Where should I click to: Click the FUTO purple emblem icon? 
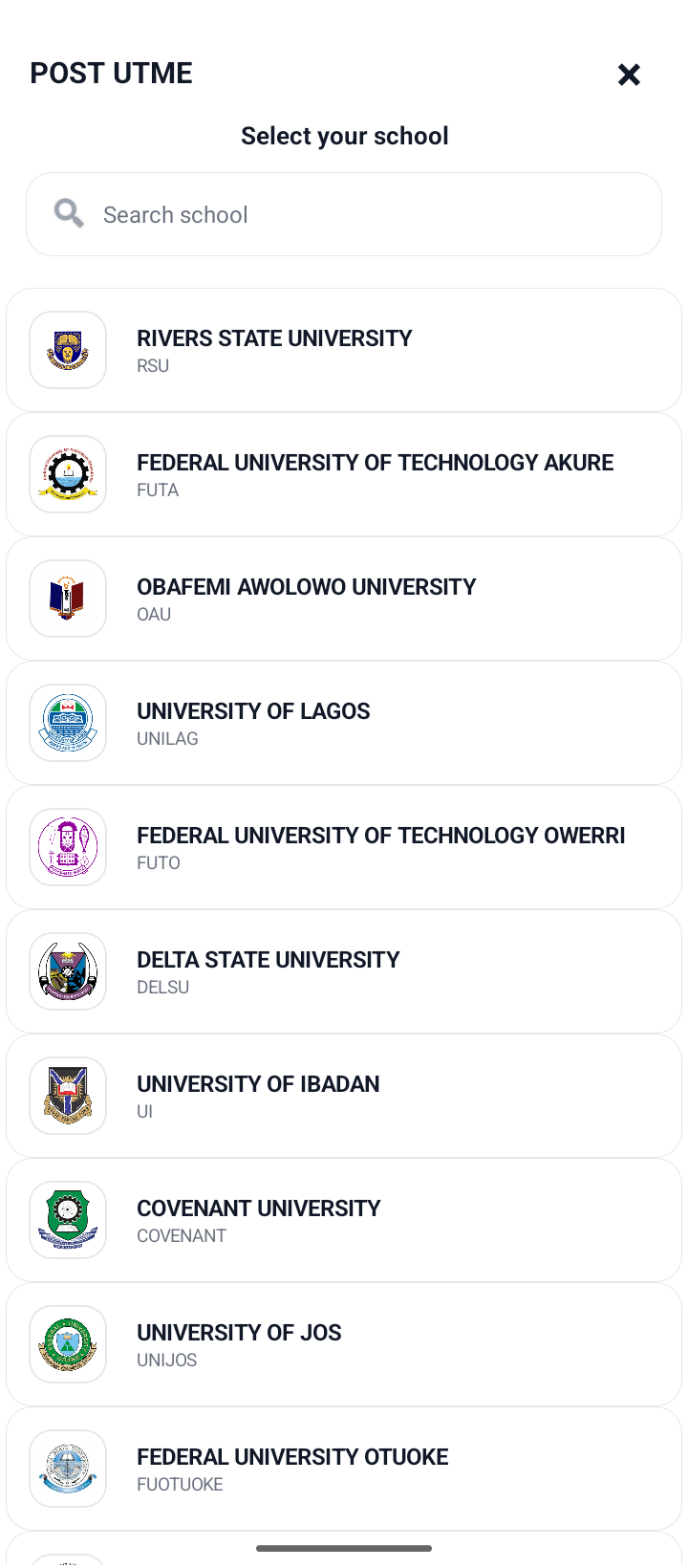(68, 847)
